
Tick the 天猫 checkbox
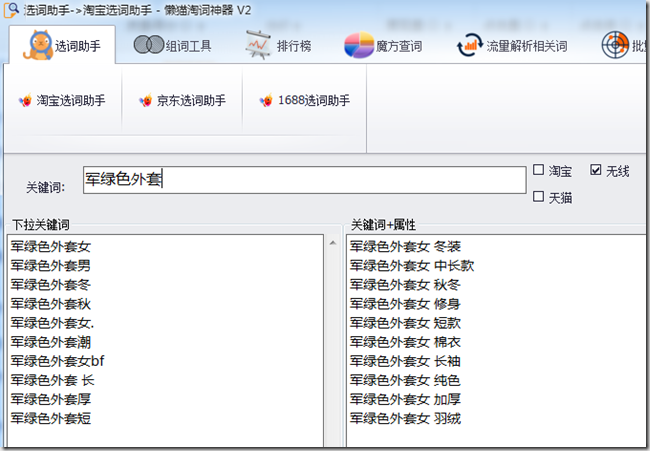[x=539, y=198]
